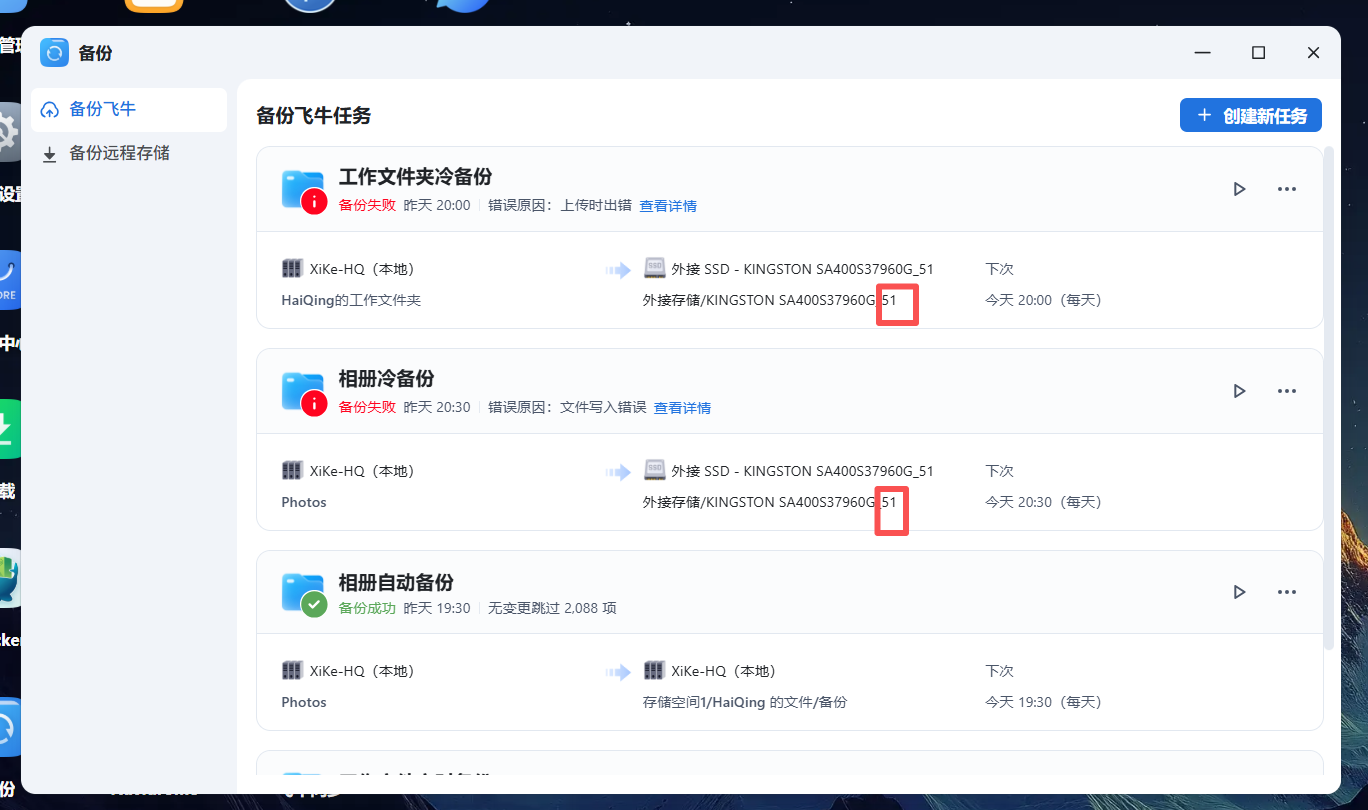1368x810 pixels.
Task: Open more options for 相册冷备份
Action: [1287, 391]
